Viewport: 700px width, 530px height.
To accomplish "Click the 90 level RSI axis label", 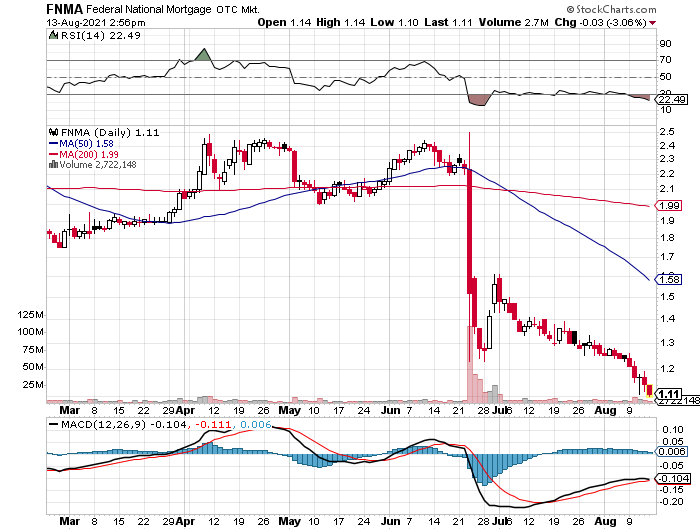I will click(665, 43).
